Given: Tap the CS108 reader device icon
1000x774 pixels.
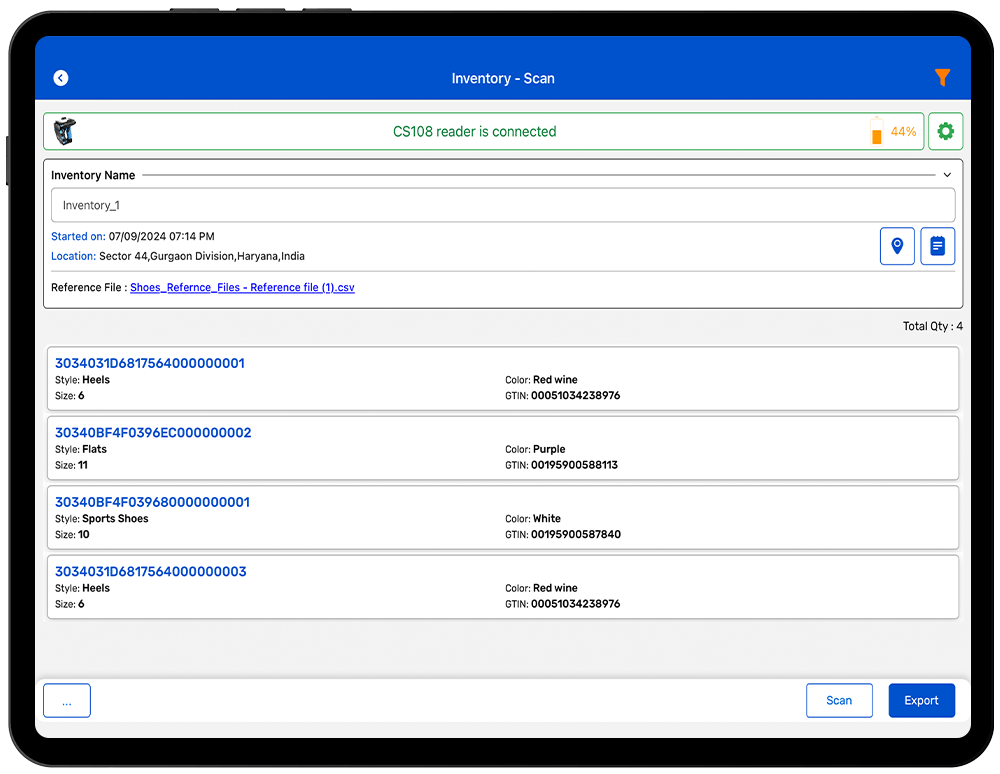Looking at the screenshot, I should (64, 131).
